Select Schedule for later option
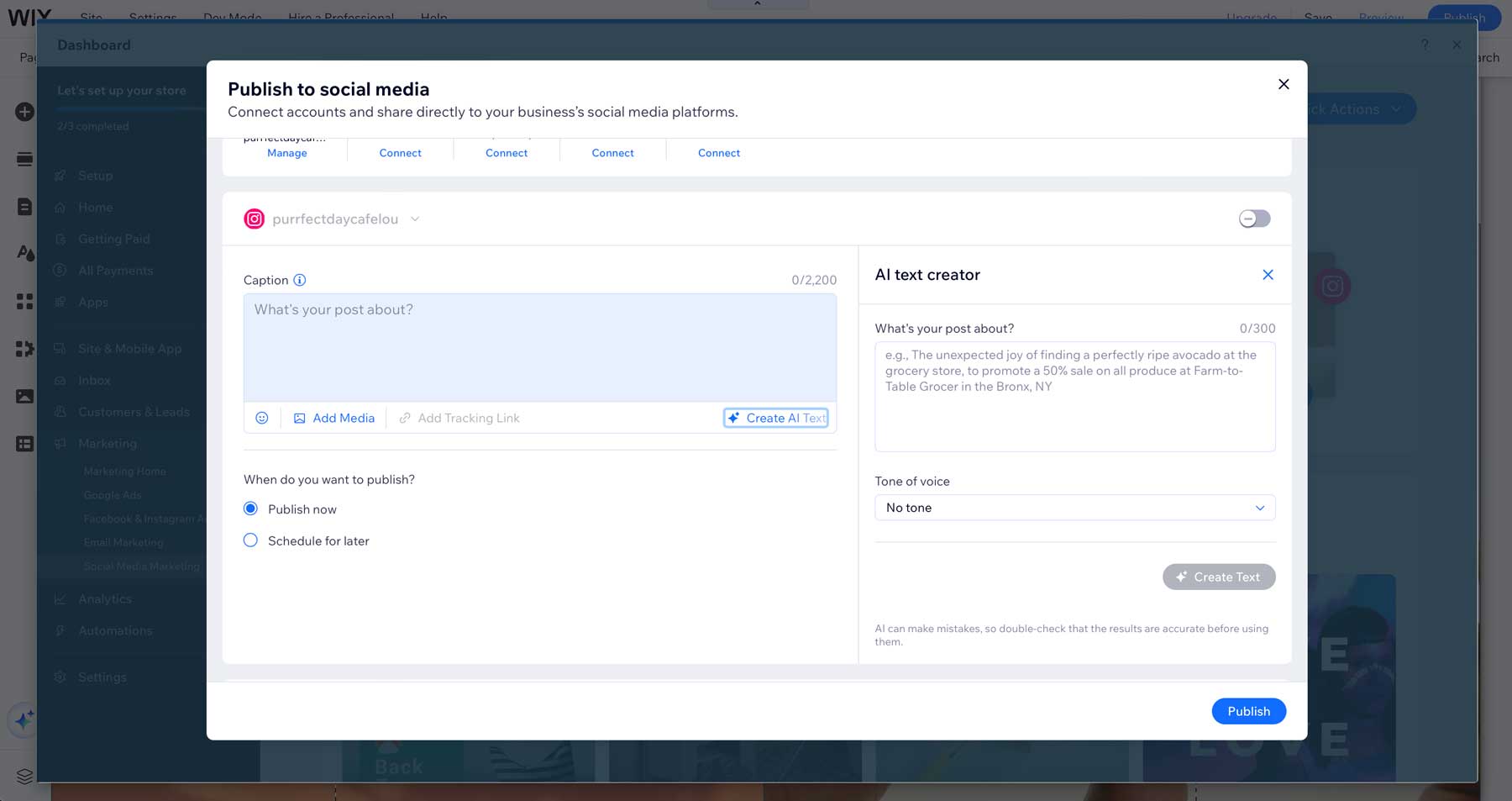 click(250, 540)
